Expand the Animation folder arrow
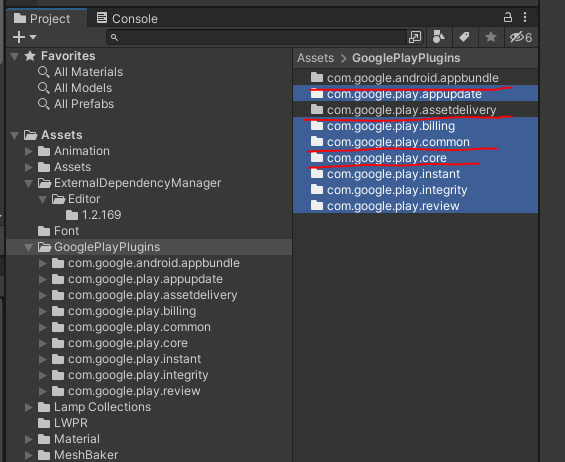 pos(28,151)
